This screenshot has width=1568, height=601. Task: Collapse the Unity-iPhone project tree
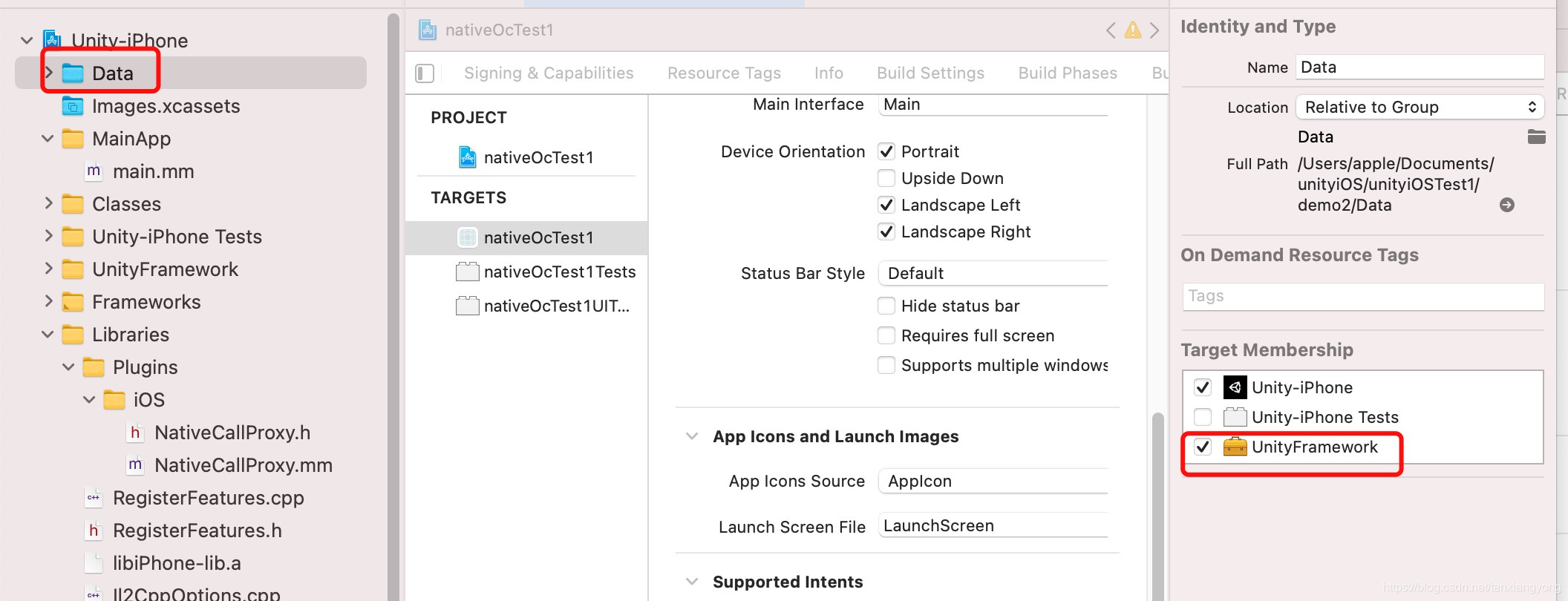click(27, 40)
